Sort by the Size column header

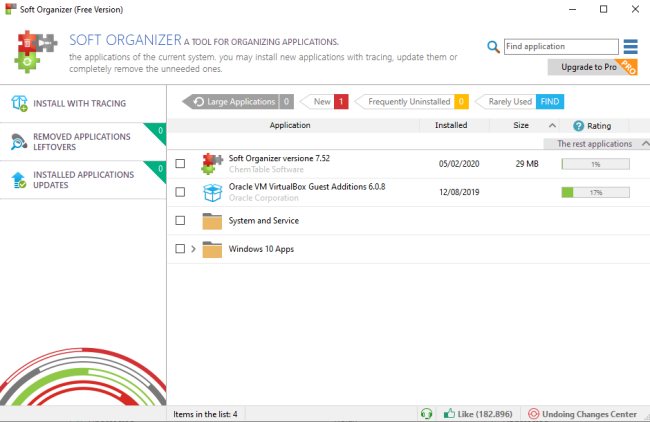click(x=521, y=125)
